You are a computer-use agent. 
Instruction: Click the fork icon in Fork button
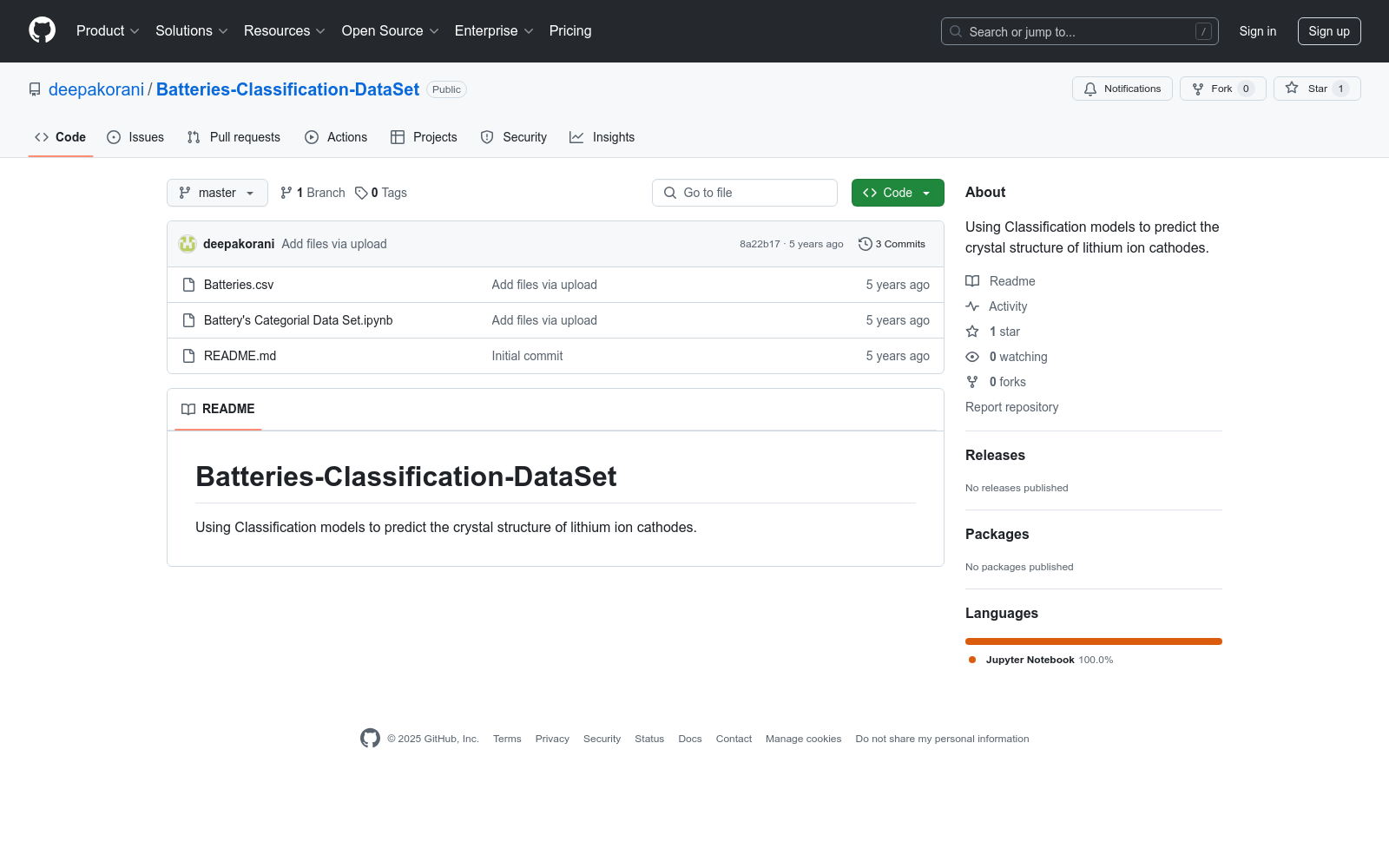[x=1198, y=89]
